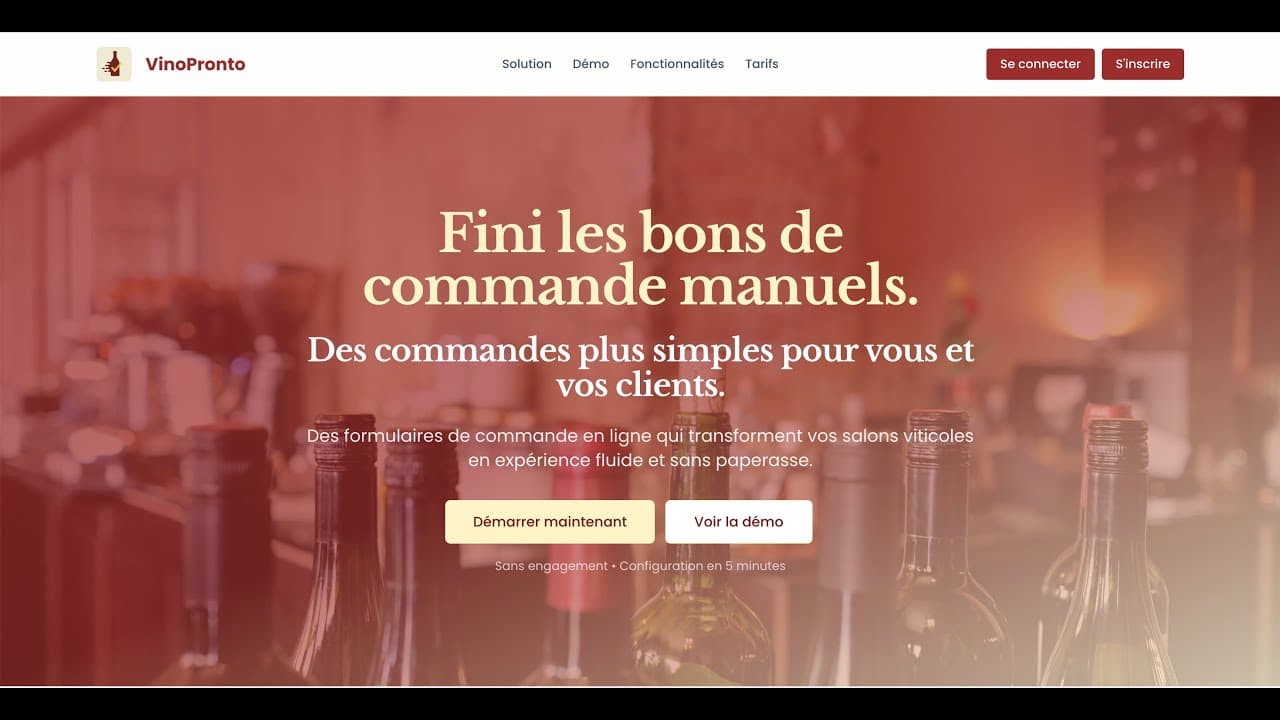This screenshot has width=1280, height=720.
Task: Click the Sans engagement note text
Action: pyautogui.click(x=551, y=566)
